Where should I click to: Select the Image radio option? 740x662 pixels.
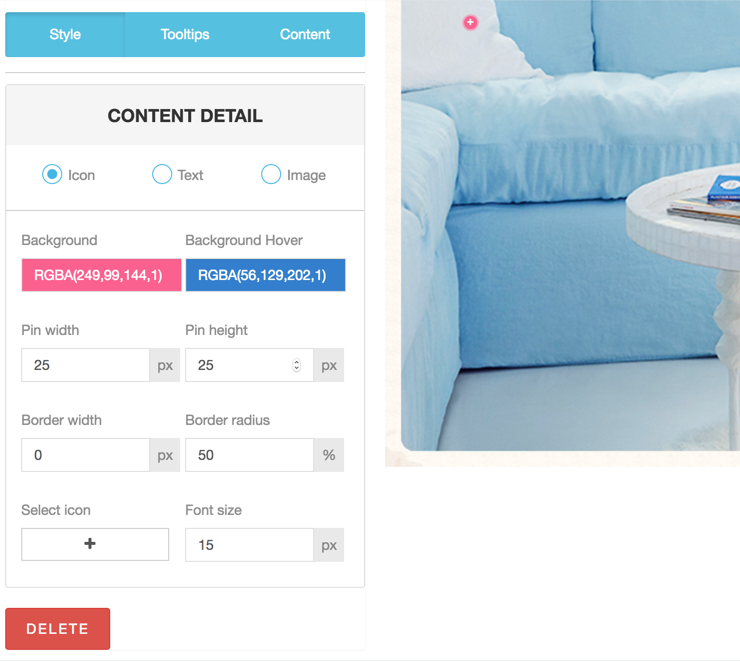[x=271, y=174]
